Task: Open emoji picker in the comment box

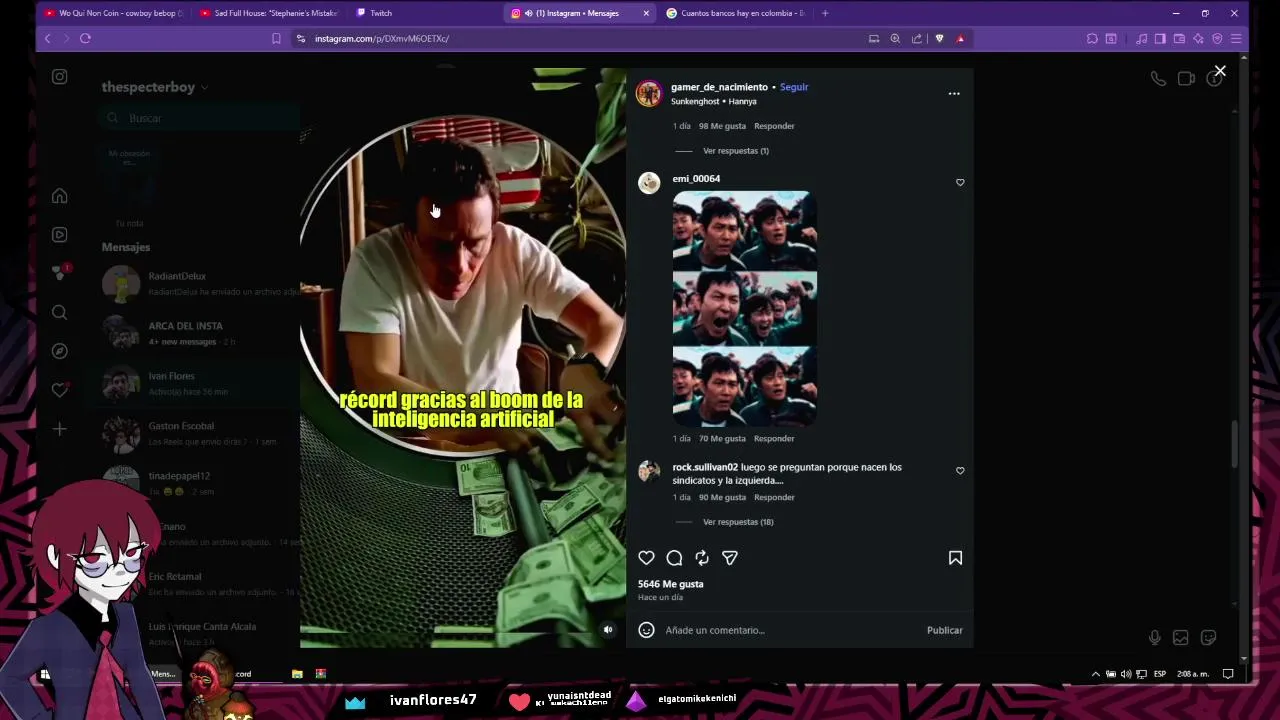Action: coord(646,630)
